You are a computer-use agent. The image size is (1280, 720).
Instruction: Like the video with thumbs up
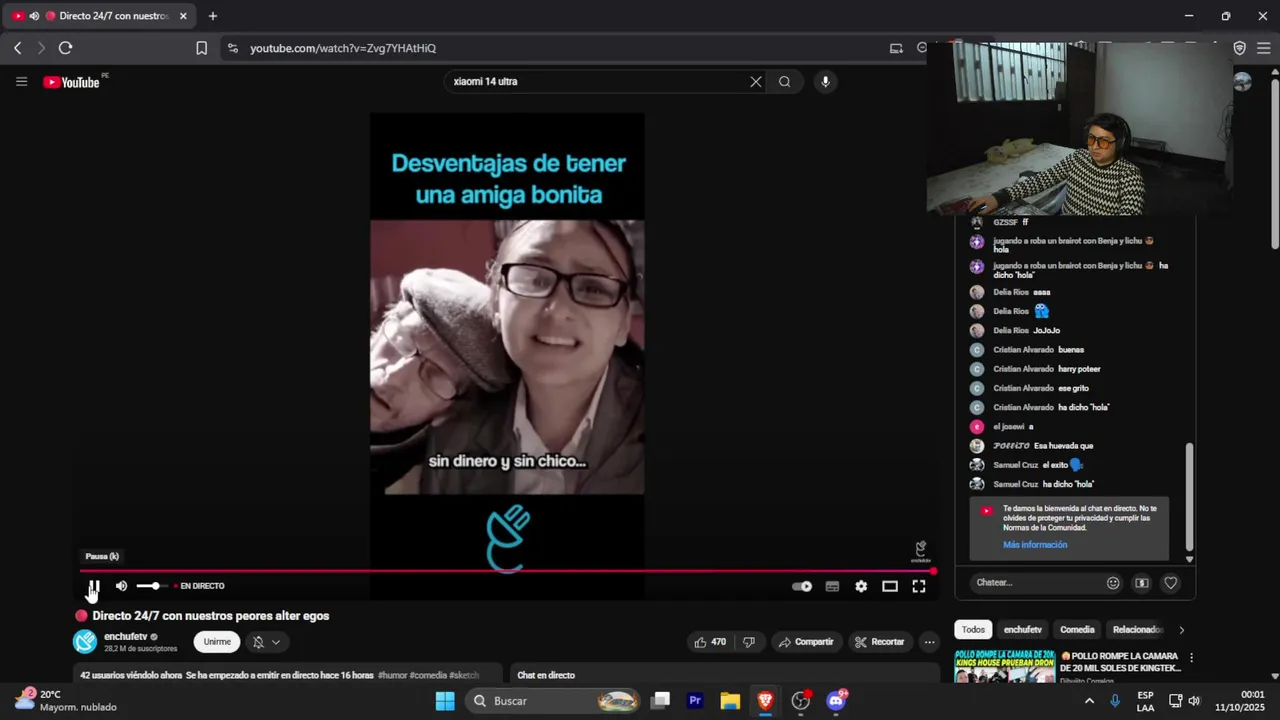click(711, 642)
